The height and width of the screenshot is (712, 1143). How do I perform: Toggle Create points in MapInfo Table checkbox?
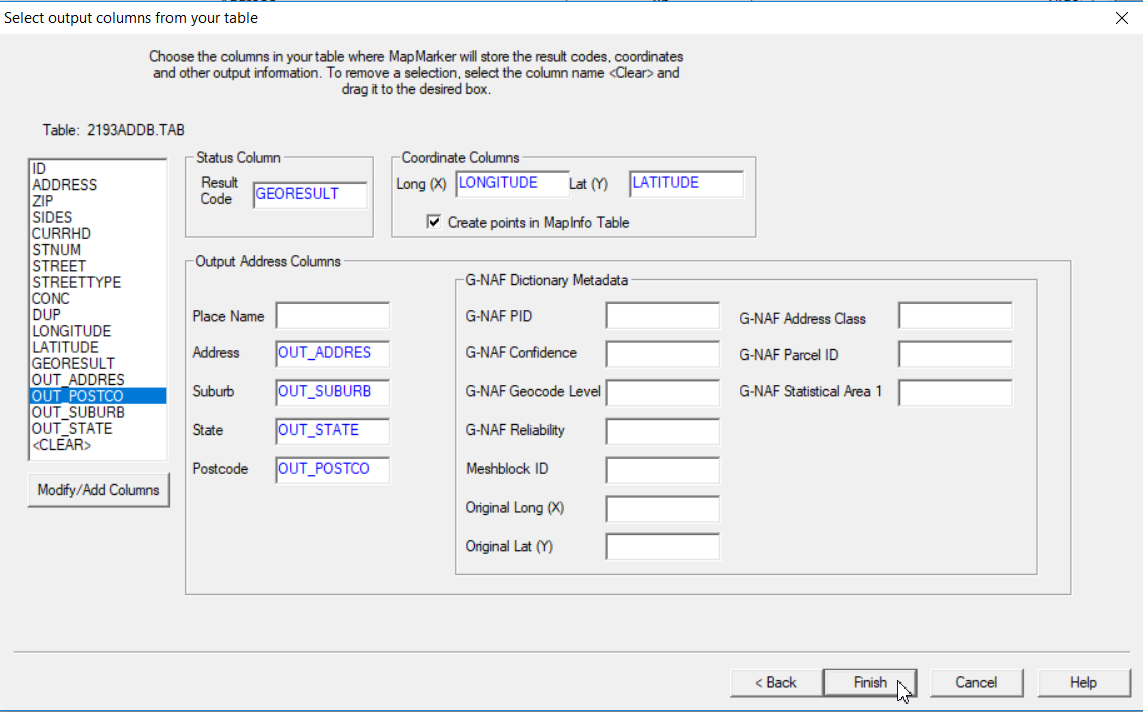coord(434,222)
